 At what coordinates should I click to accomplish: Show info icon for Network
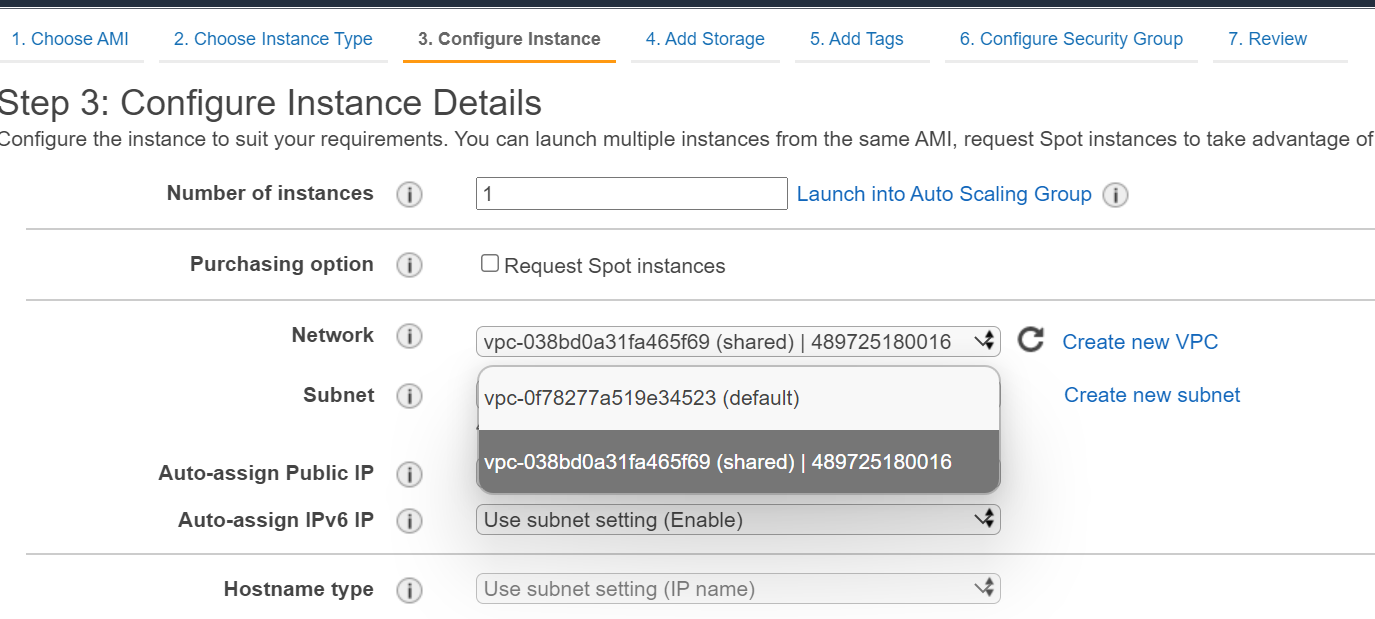point(409,337)
